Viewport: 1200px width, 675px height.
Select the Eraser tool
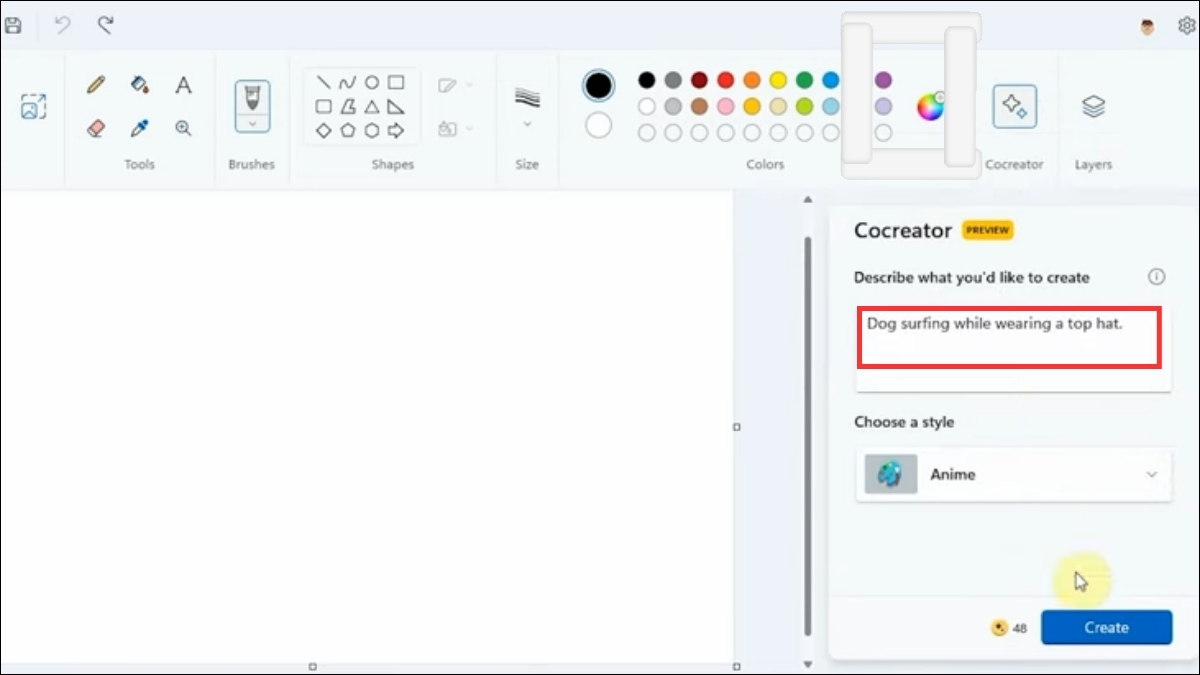[96, 128]
